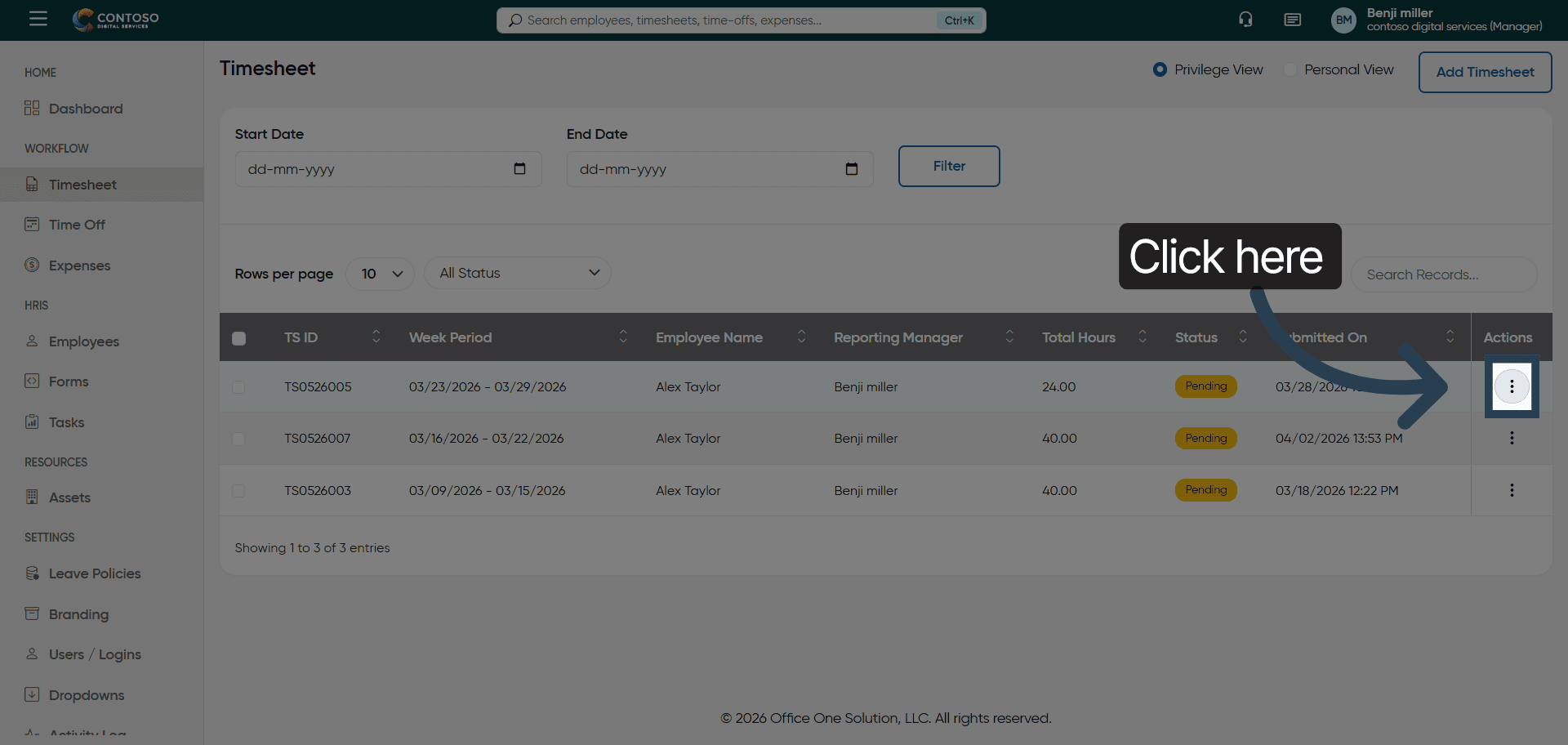Open the All Status filter dropdown
Screen dimensions: 1568x745
pyautogui.click(x=518, y=273)
